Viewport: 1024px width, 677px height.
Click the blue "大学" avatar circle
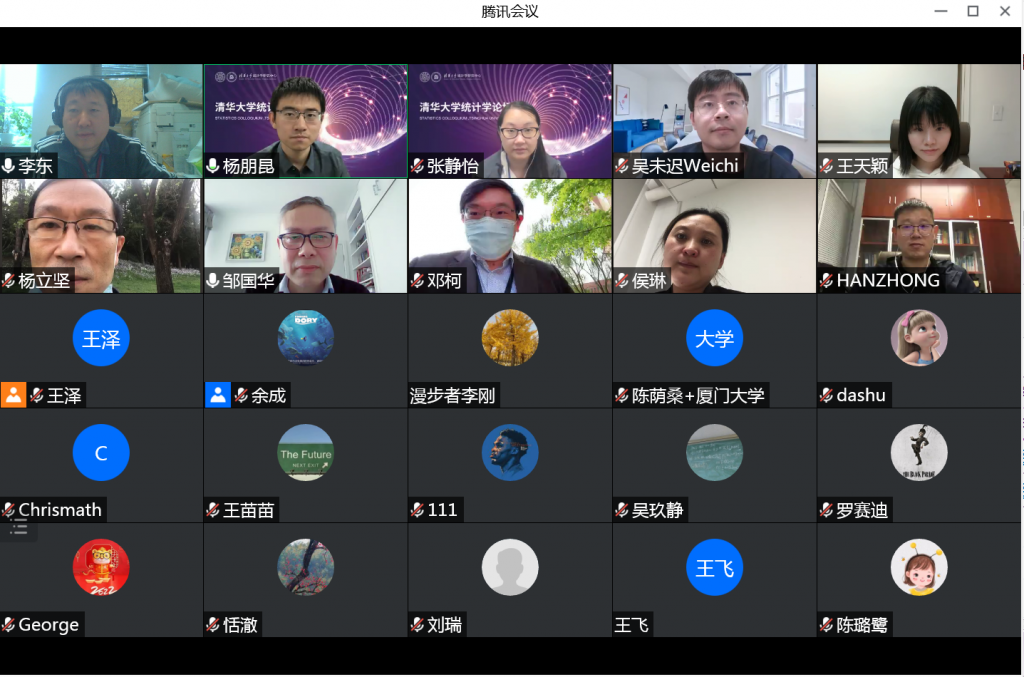[x=714, y=338]
